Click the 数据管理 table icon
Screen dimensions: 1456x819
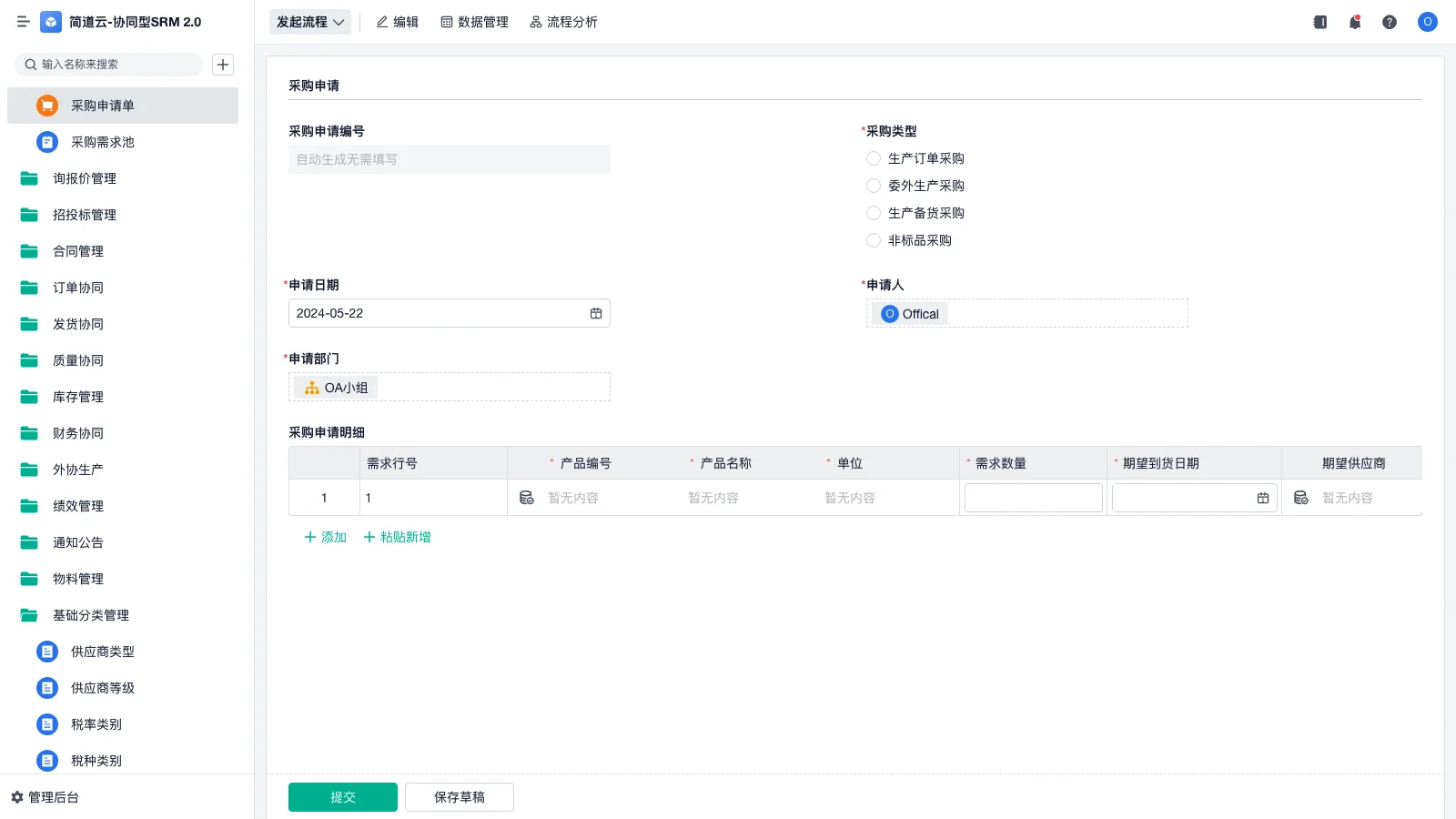(x=447, y=22)
